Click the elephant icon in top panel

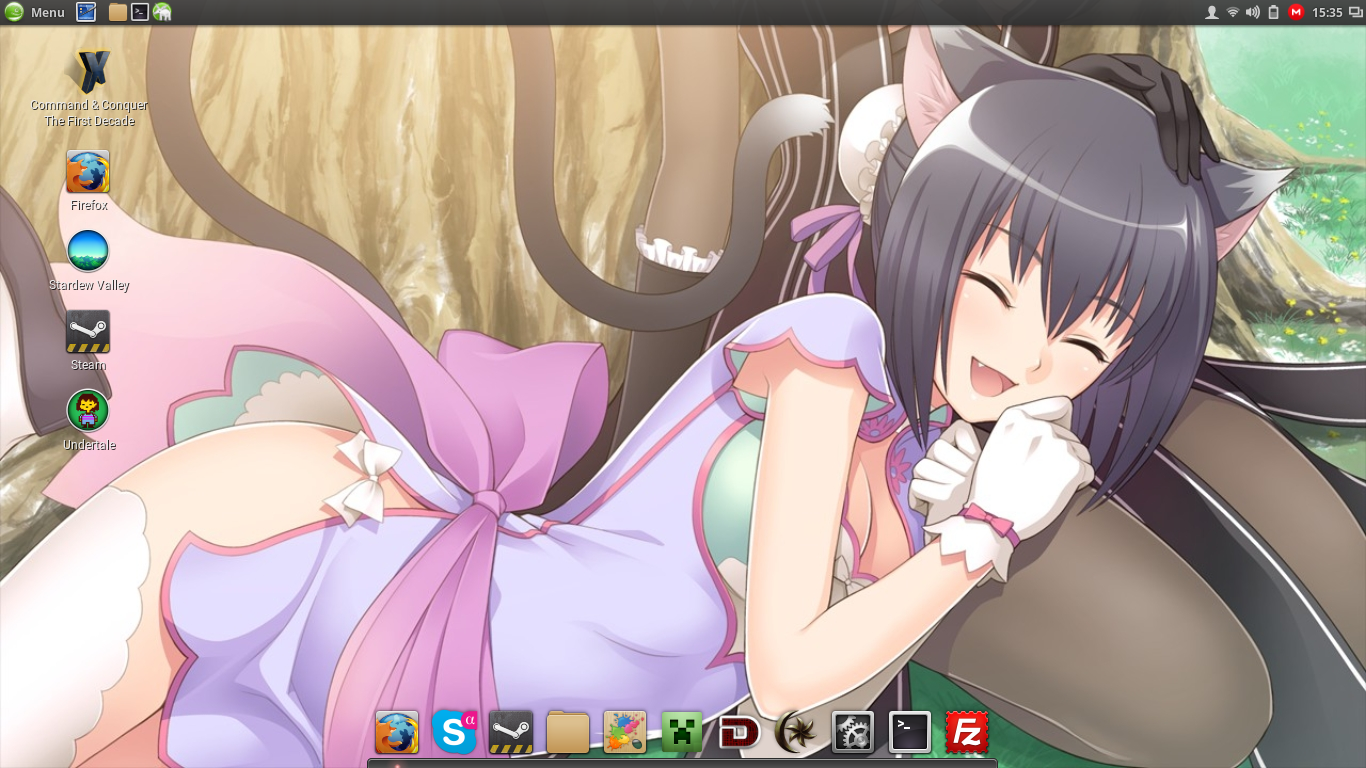(x=162, y=12)
